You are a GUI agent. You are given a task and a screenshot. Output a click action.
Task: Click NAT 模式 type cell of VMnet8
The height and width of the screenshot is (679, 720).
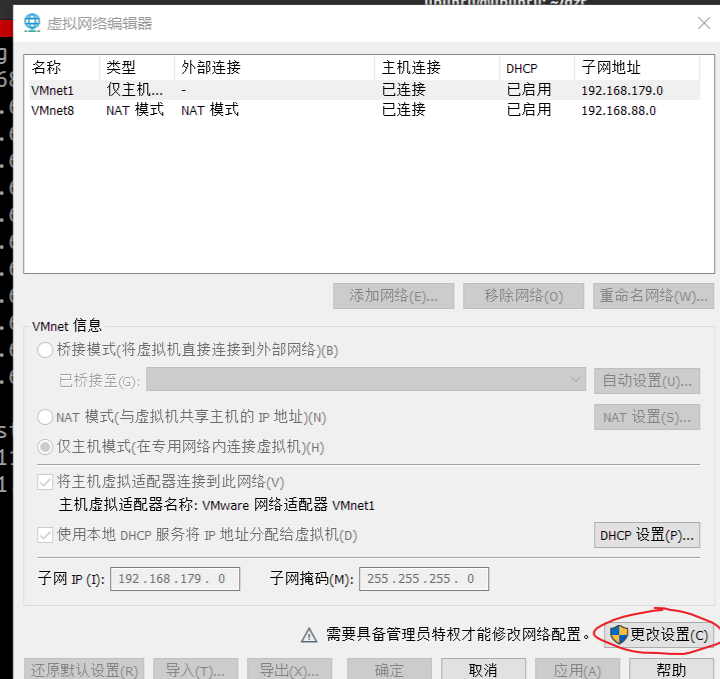pyautogui.click(x=135, y=110)
